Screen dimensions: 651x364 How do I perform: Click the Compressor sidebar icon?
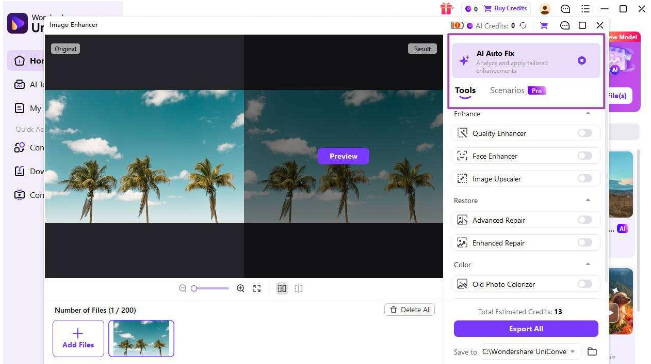[x=20, y=194]
